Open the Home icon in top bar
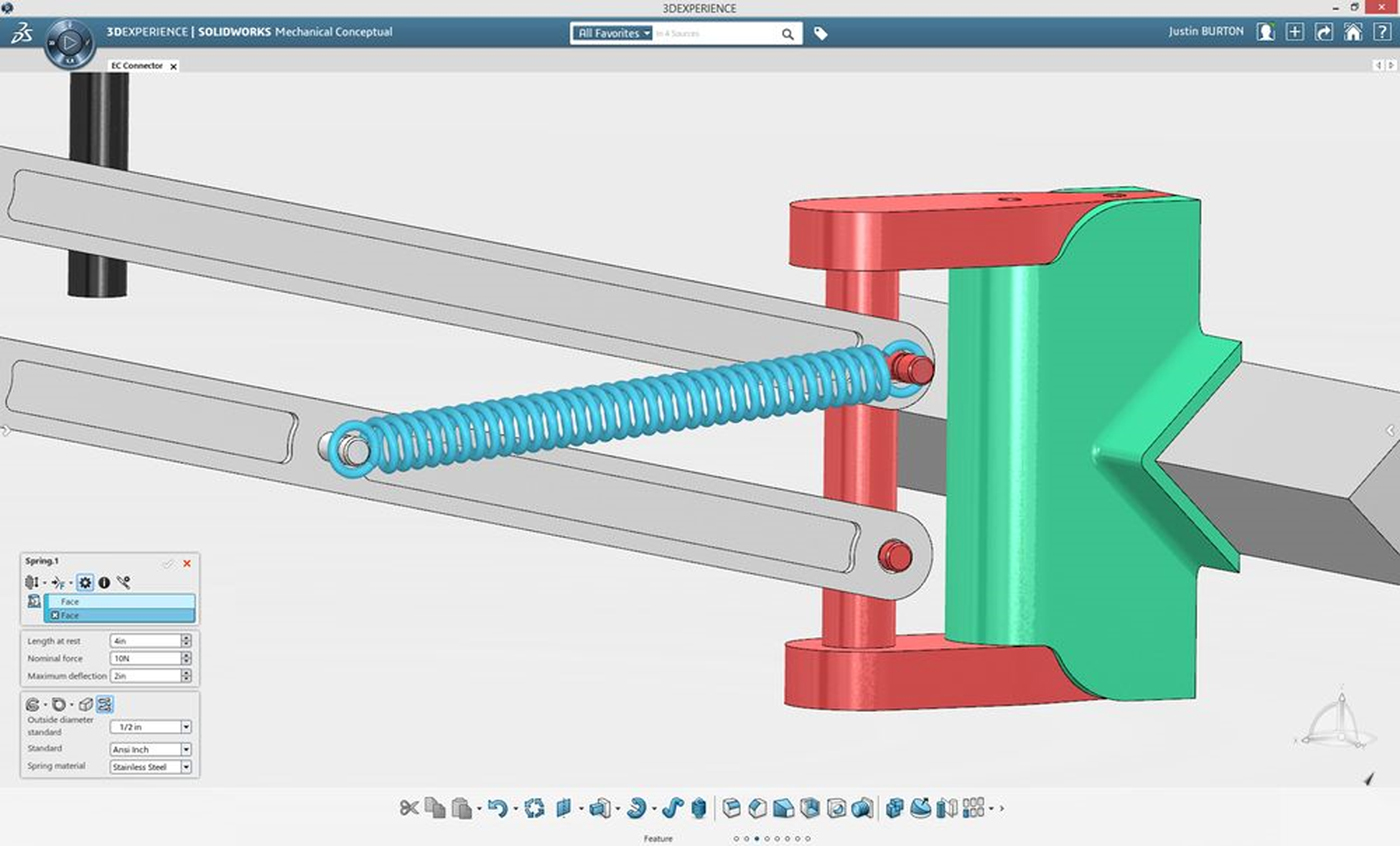Screen dimensions: 1400x846 (1352, 32)
